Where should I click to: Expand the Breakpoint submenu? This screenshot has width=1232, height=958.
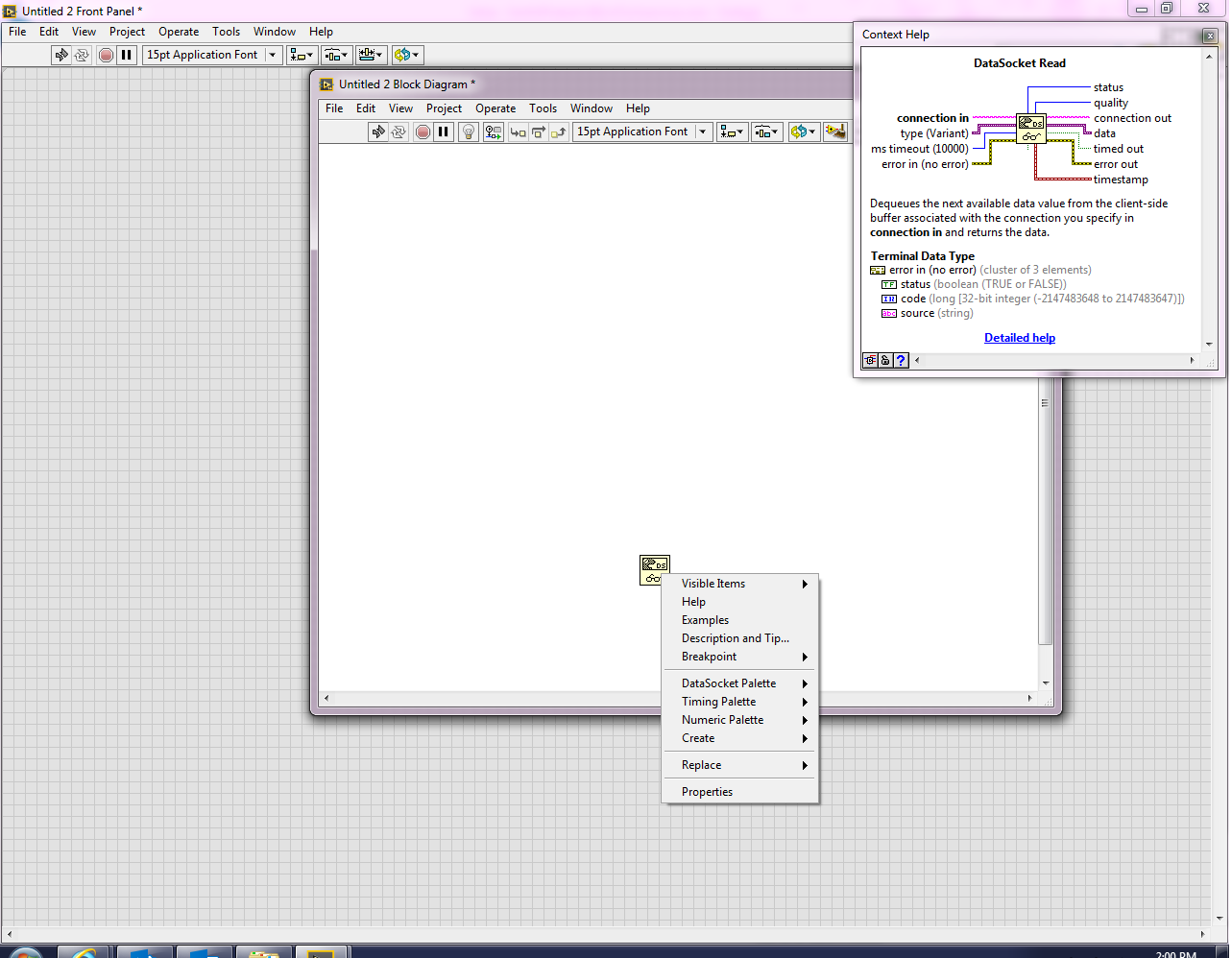coord(740,657)
